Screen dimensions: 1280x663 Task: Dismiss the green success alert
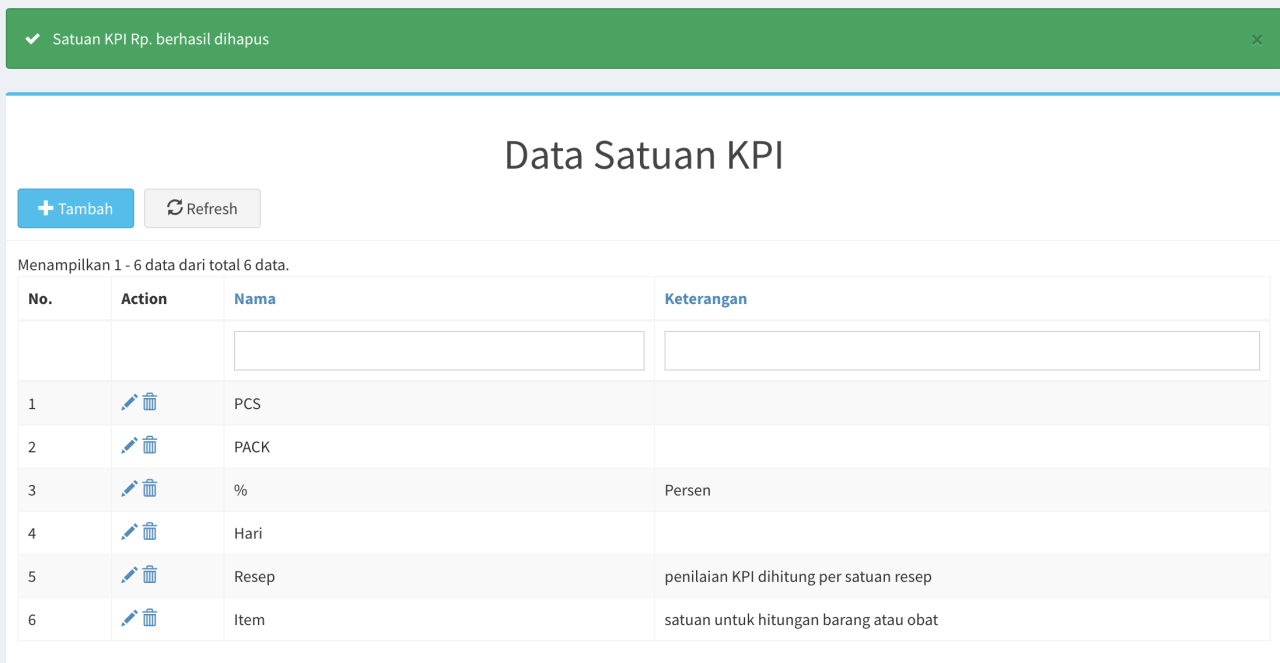[x=1257, y=39]
